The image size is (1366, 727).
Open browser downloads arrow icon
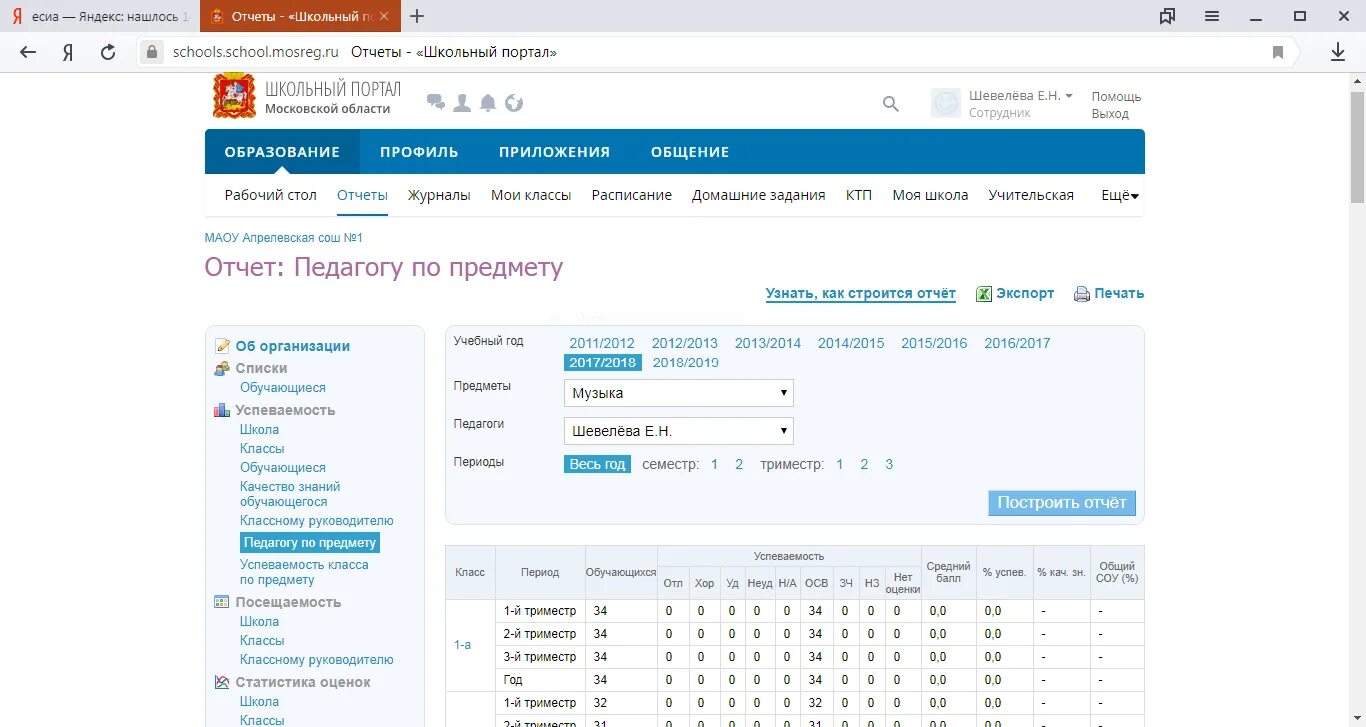(x=1338, y=53)
